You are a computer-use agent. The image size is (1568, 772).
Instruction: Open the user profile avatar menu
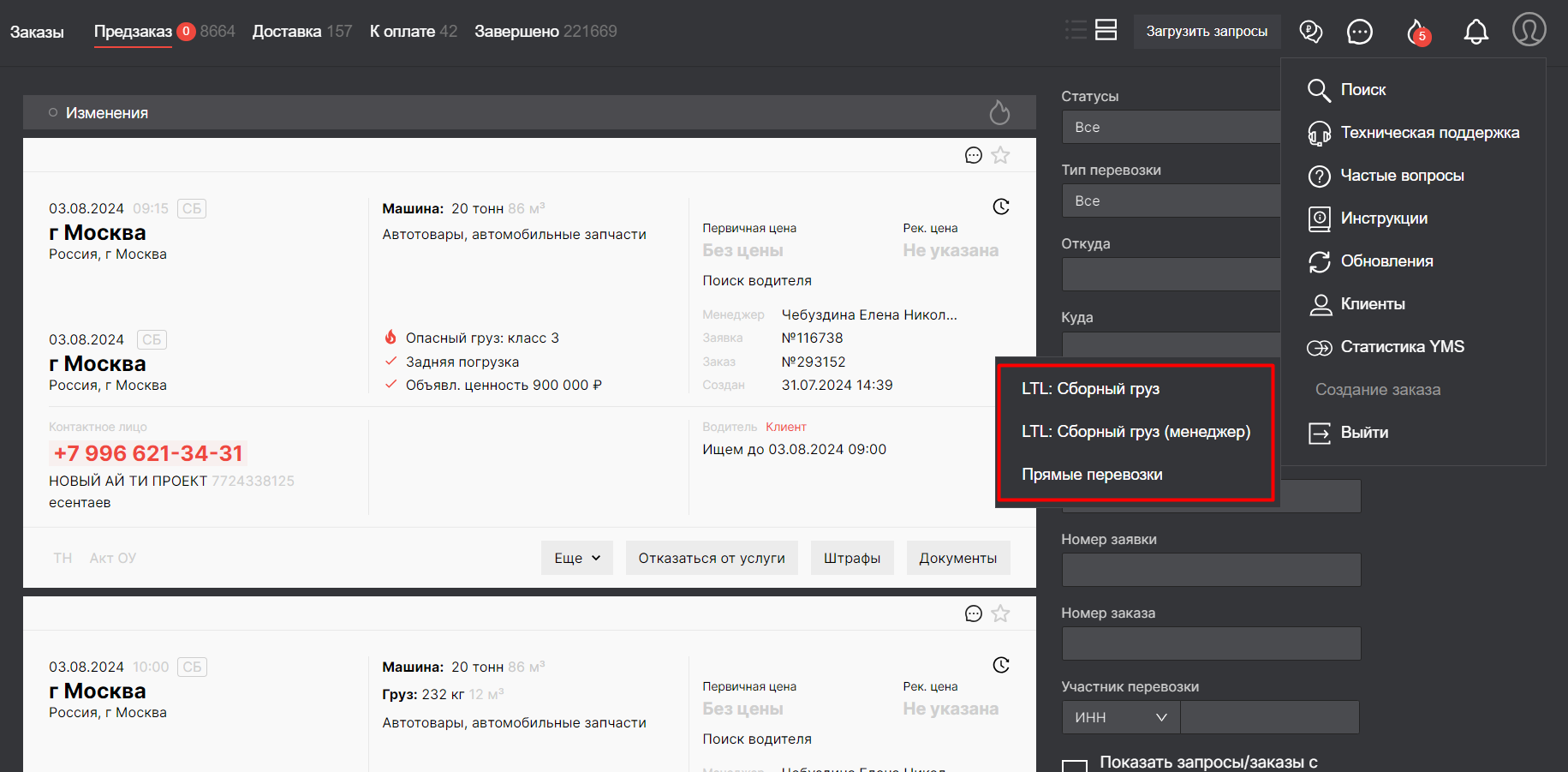[1529, 29]
